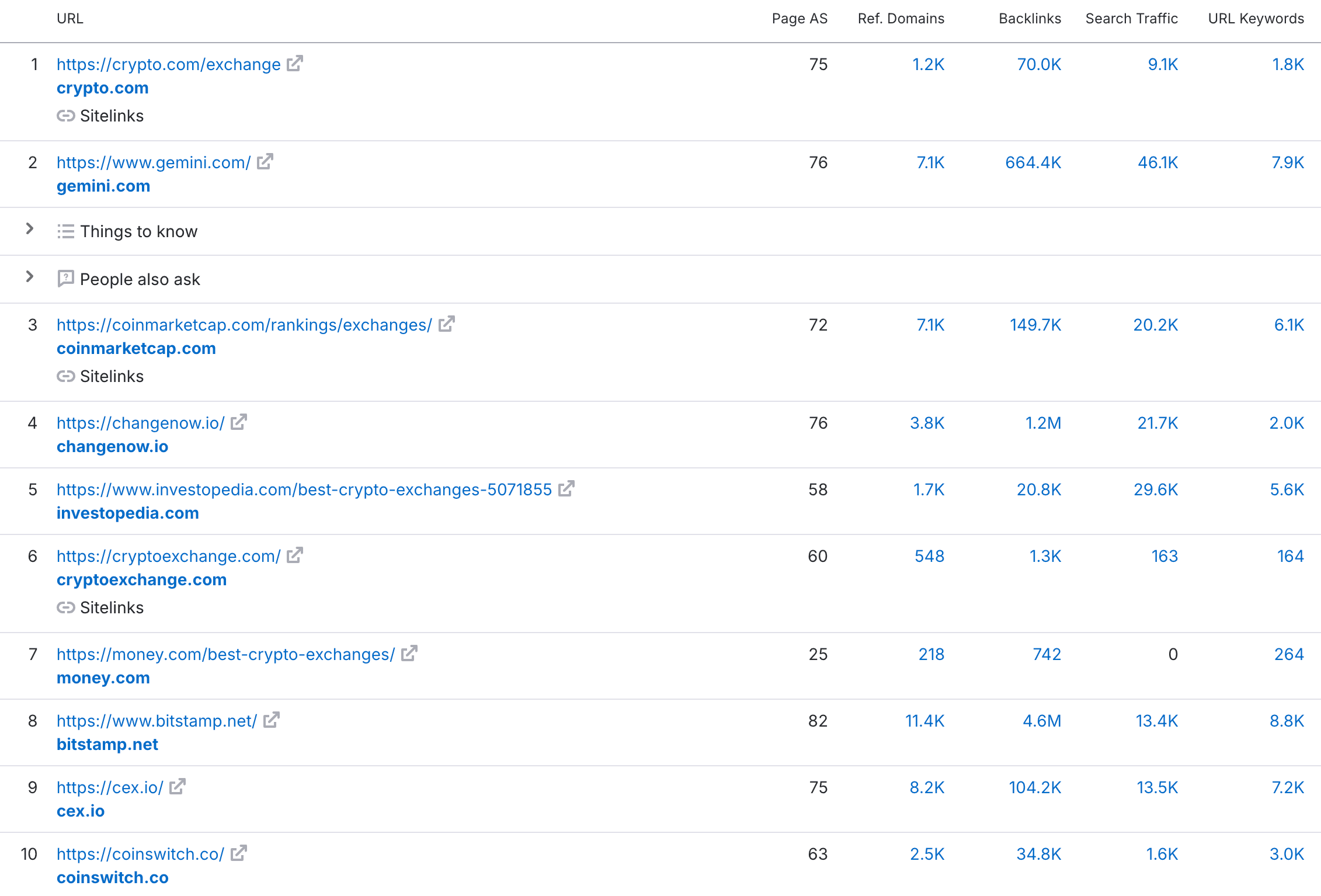Viewport: 1321px width, 896px height.
Task: Click Sitelinks chain icon under crypto.com
Action: (x=65, y=116)
